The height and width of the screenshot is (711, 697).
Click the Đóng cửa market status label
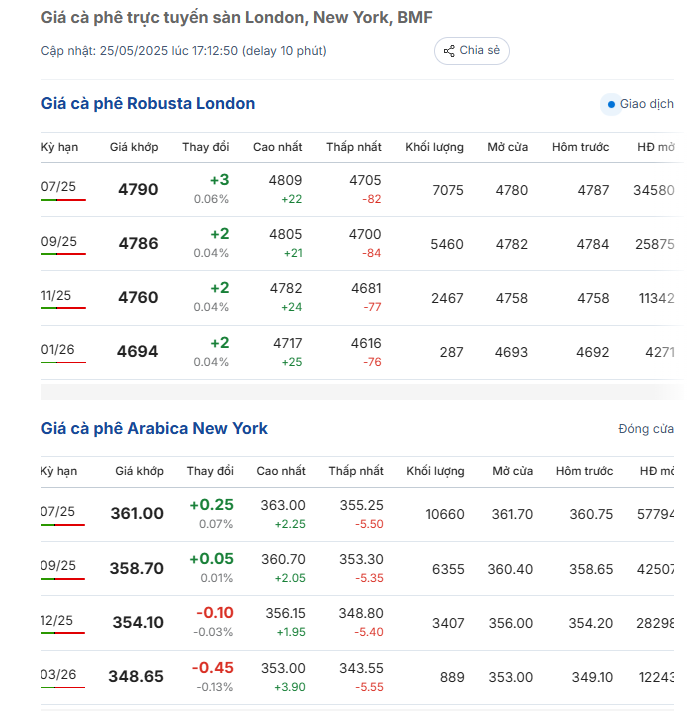tap(646, 429)
